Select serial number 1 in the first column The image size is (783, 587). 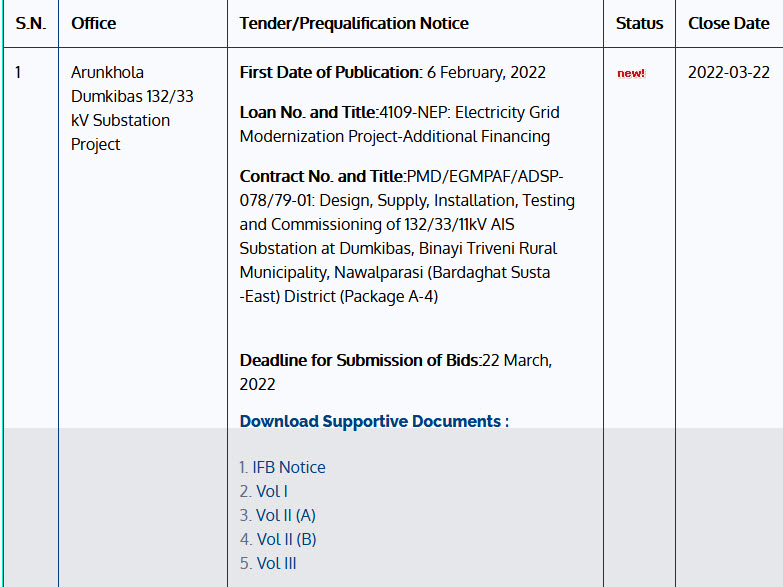(x=18, y=72)
